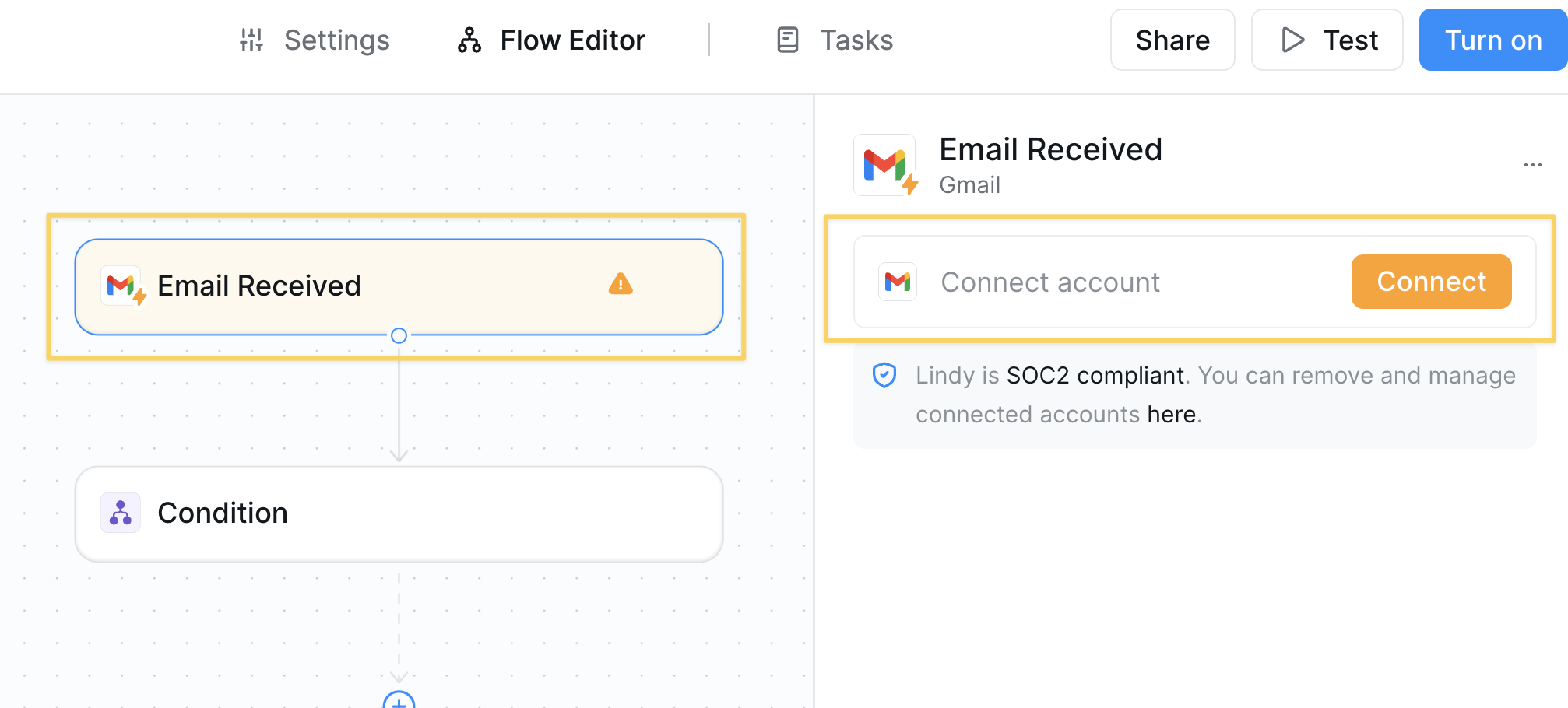
Task: Click the Tasks document icon
Action: coord(787,40)
